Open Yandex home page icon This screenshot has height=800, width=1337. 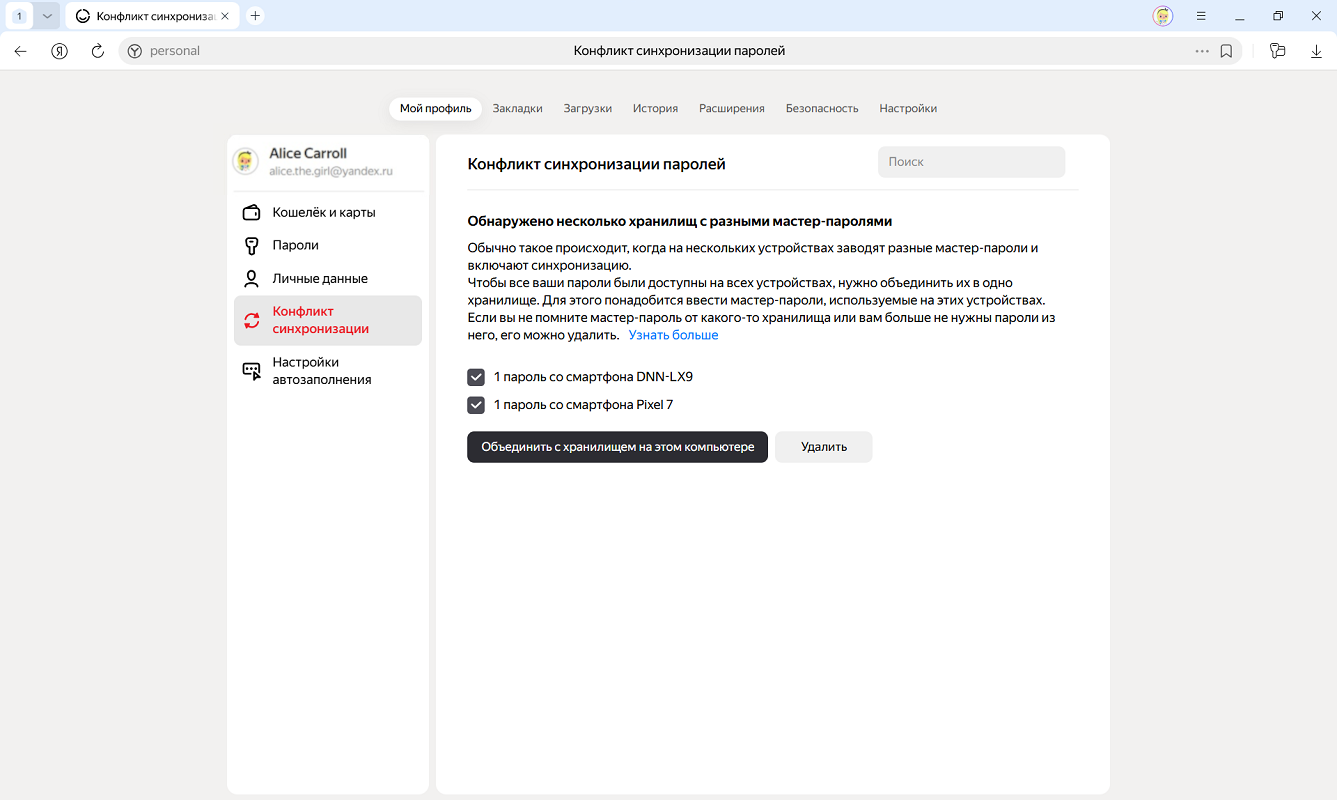coord(59,51)
